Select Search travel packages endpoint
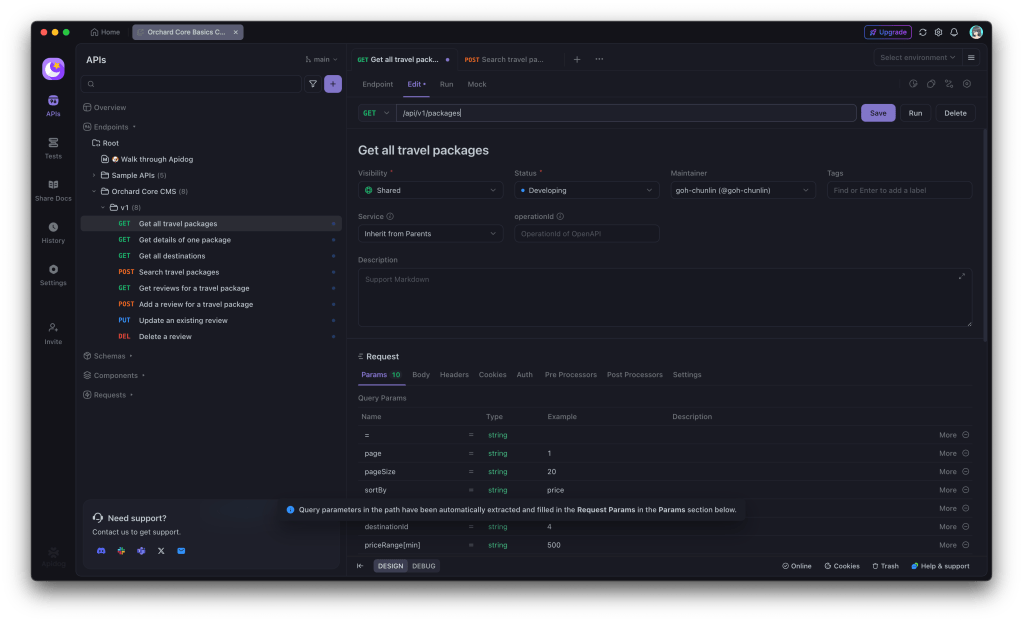 [x=179, y=272]
